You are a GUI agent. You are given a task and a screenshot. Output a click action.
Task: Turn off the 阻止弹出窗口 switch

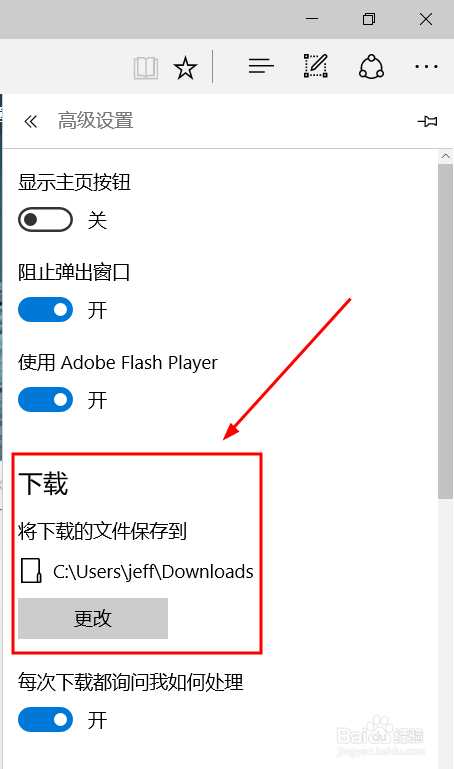click(x=45, y=309)
